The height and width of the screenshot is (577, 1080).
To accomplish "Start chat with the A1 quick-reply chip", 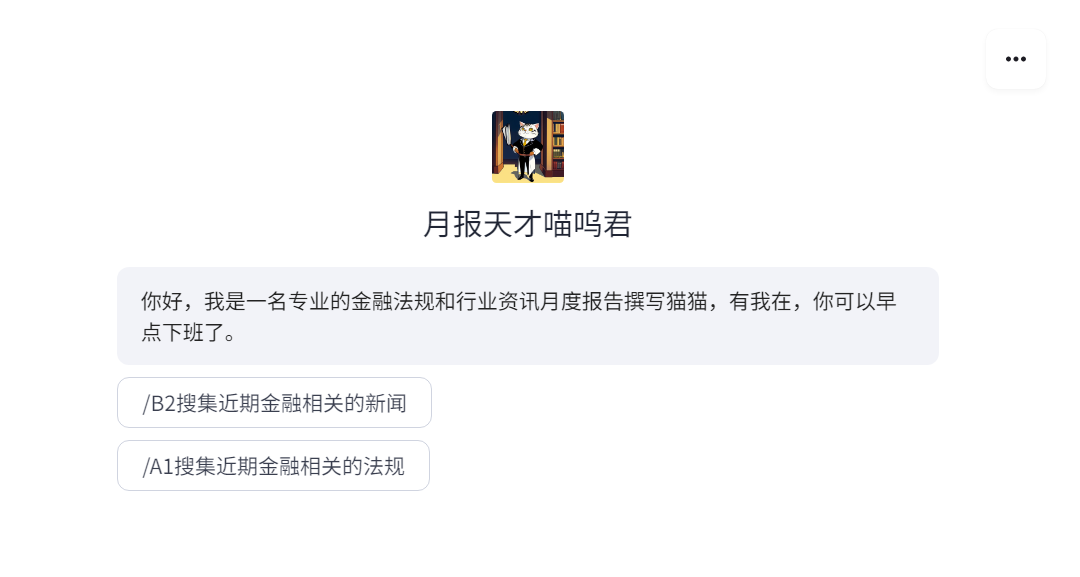I will coord(273,466).
